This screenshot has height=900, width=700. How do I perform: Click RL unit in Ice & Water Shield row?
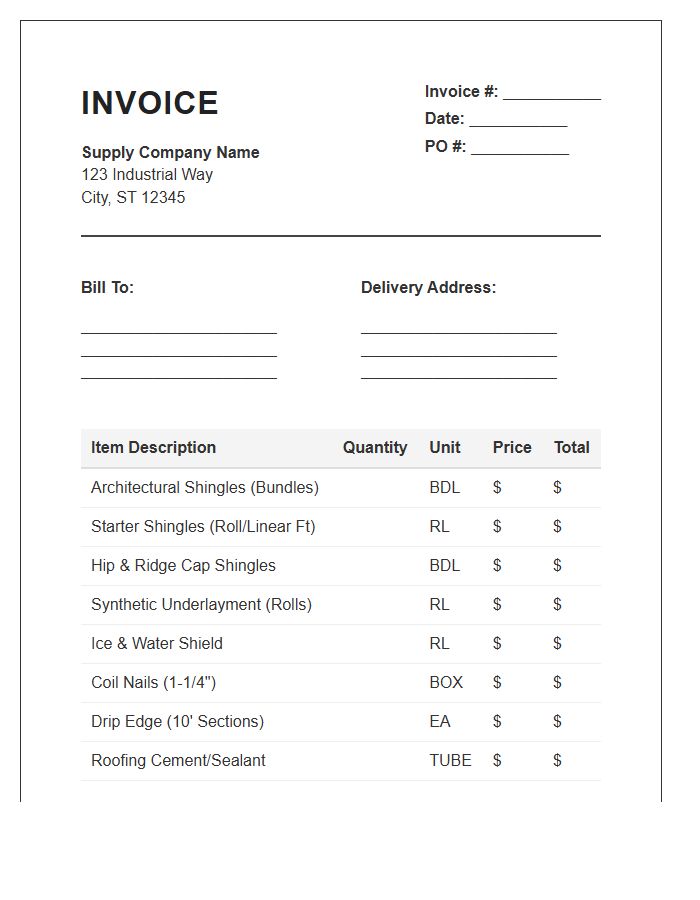(440, 643)
